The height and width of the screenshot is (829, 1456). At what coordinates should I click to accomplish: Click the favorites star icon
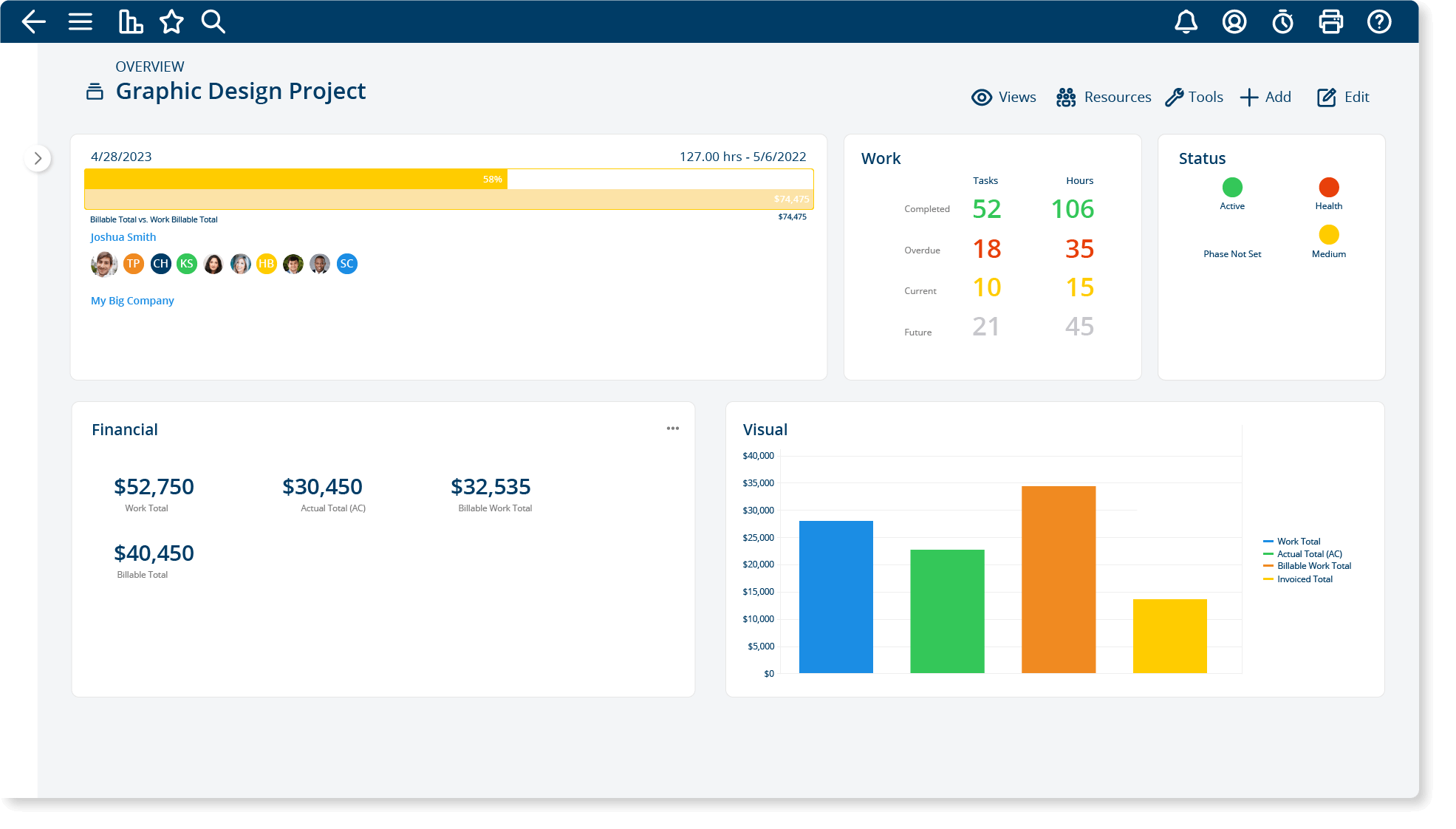click(x=171, y=22)
